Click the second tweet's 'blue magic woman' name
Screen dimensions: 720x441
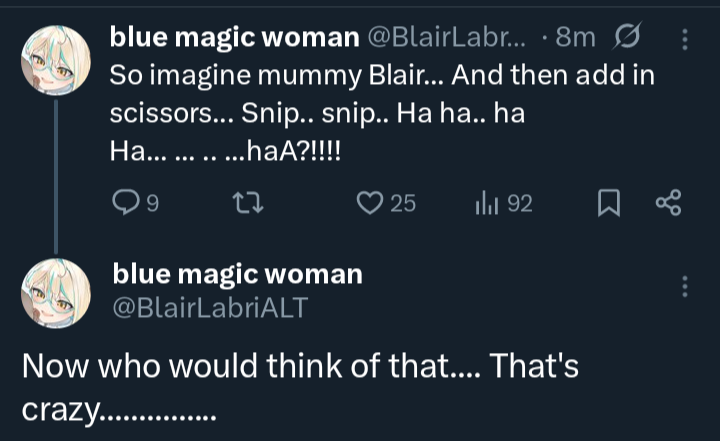tap(237, 274)
